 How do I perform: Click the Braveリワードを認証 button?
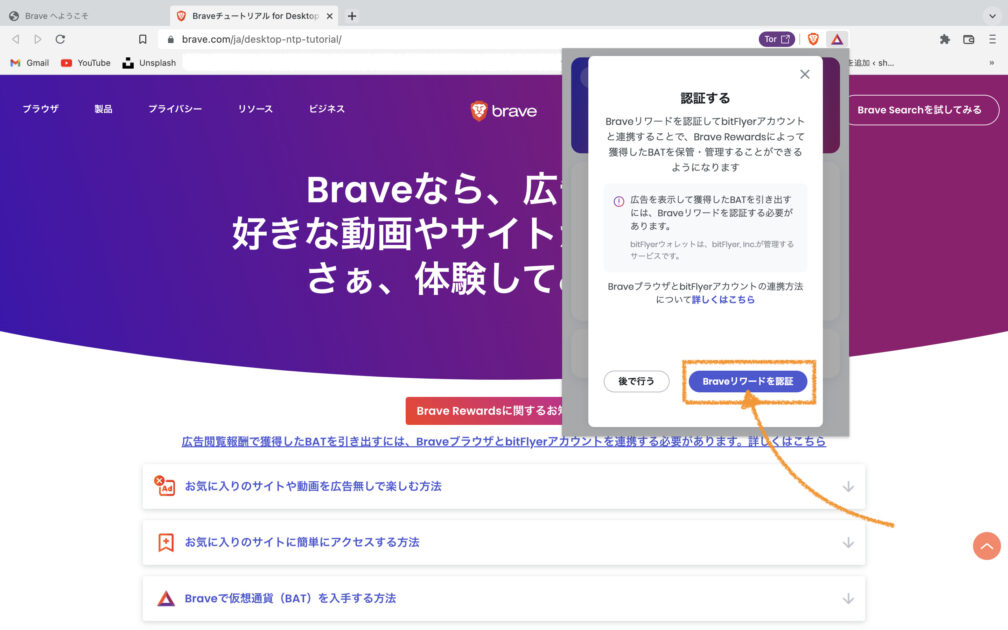point(747,381)
